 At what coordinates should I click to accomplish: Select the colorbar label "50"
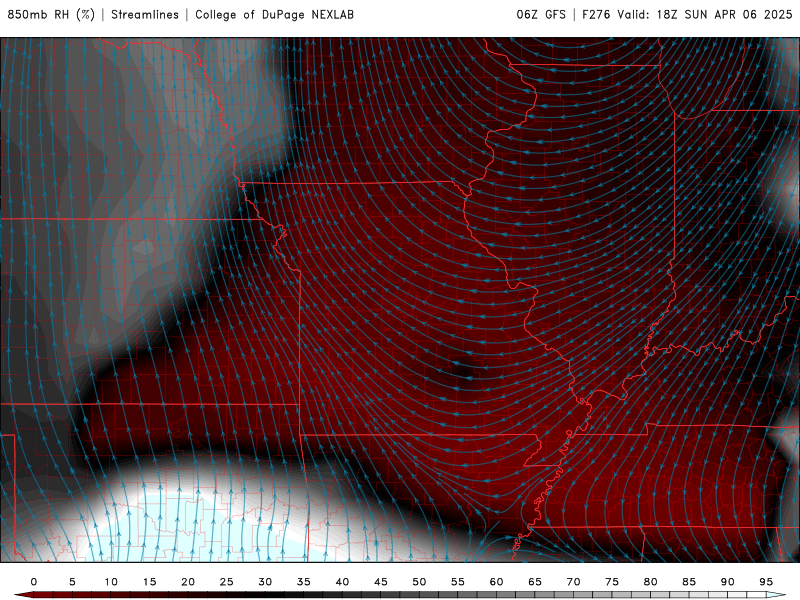pyautogui.click(x=419, y=582)
